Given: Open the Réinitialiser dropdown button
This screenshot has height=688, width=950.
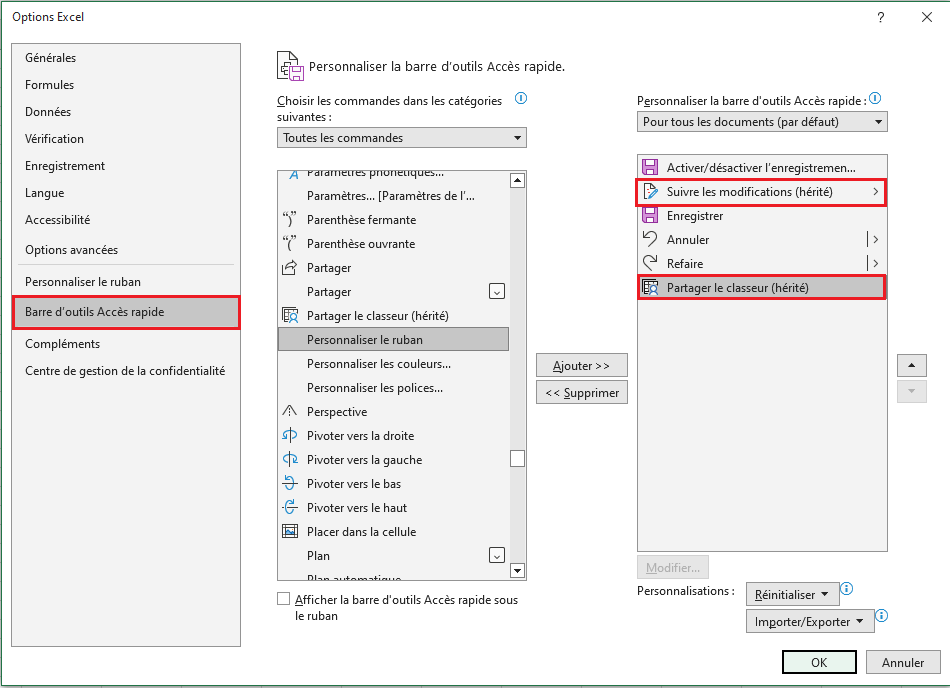Looking at the screenshot, I should (x=792, y=594).
